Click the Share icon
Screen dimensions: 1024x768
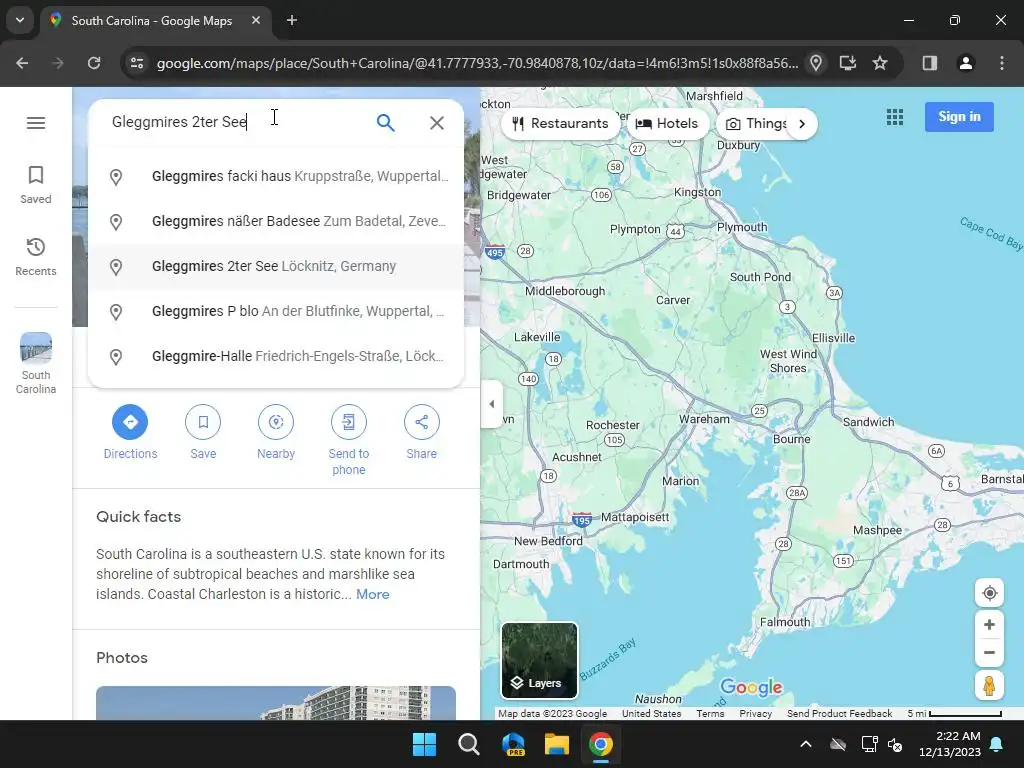click(421, 422)
